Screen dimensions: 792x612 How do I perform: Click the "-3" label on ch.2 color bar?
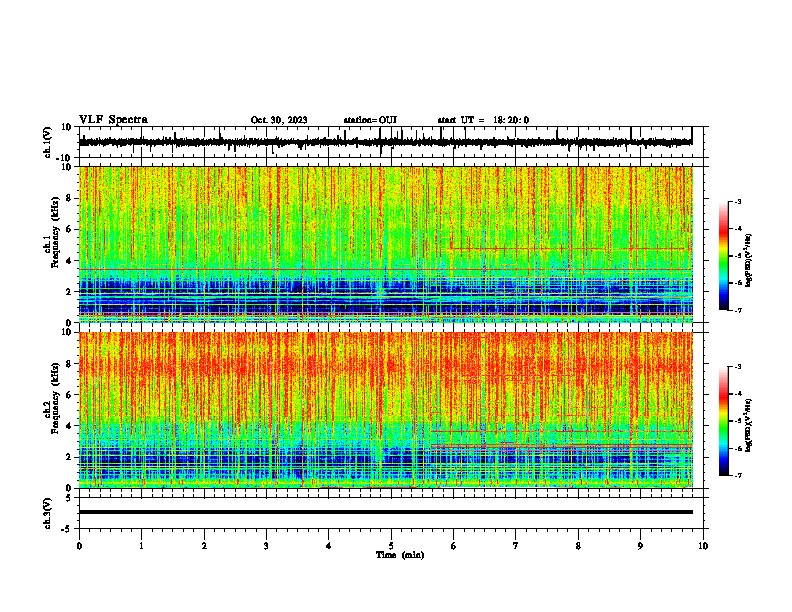point(738,367)
